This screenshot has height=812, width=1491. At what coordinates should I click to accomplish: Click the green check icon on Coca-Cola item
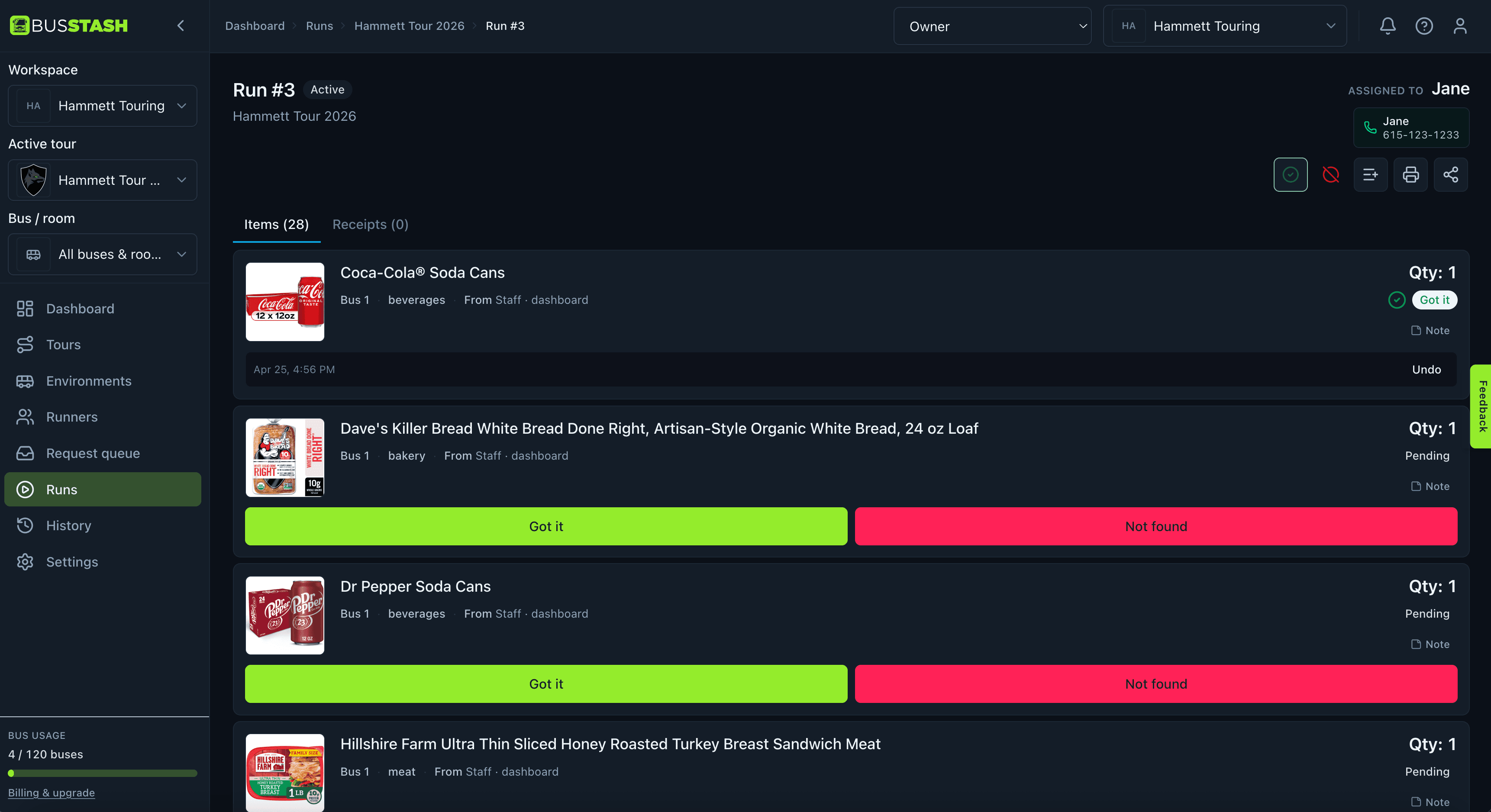click(x=1397, y=300)
